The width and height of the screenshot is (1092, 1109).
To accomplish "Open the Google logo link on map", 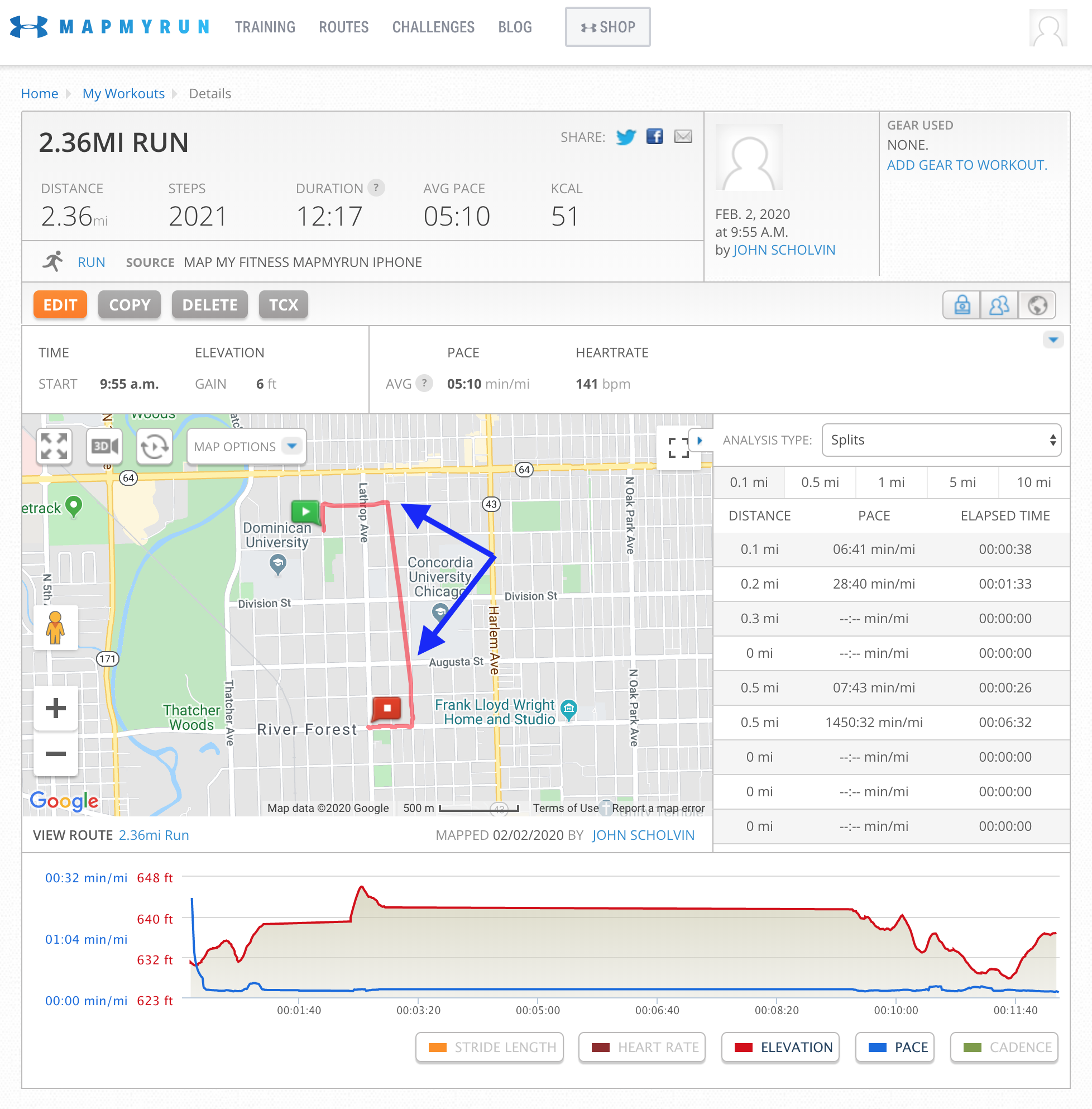I will coord(64,800).
